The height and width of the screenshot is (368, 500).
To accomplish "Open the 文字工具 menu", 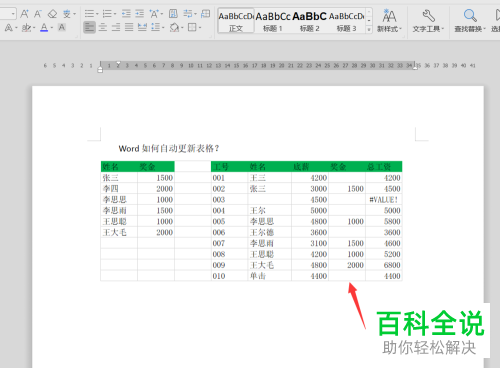I will pos(428,21).
